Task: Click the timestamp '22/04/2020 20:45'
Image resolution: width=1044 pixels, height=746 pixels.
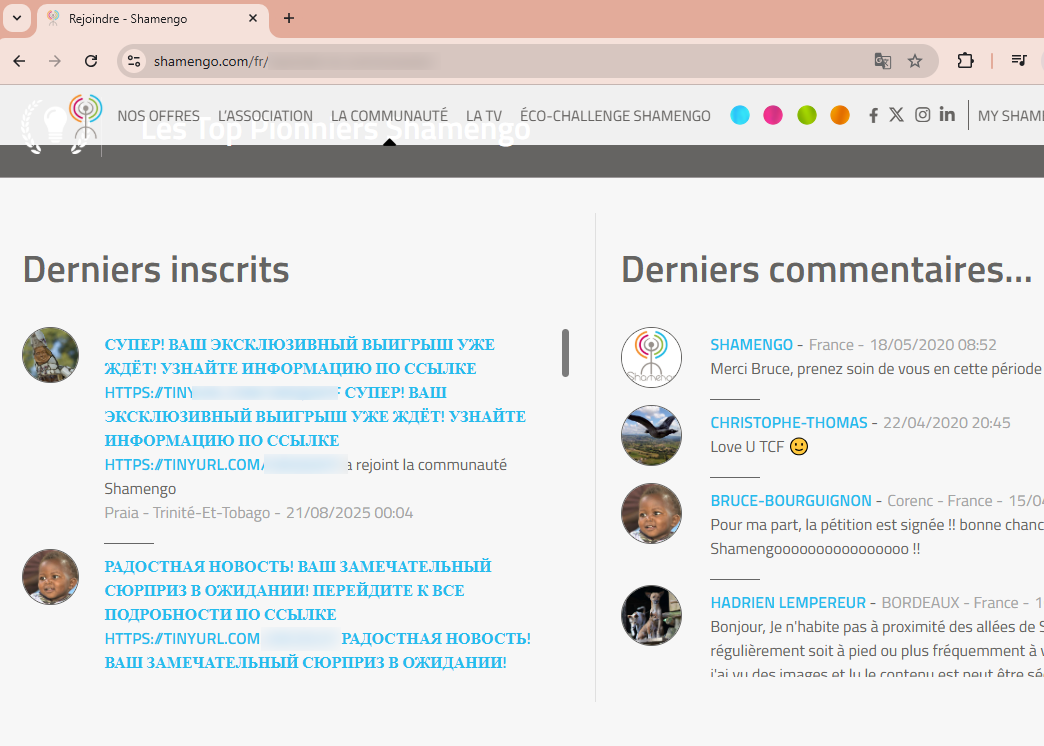Action: [947, 422]
